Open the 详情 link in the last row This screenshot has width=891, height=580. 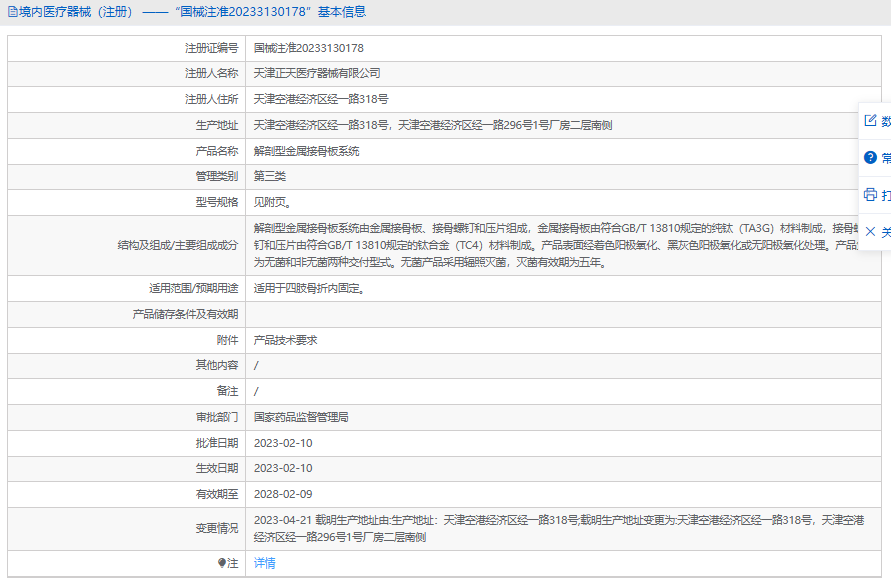pyautogui.click(x=264, y=564)
